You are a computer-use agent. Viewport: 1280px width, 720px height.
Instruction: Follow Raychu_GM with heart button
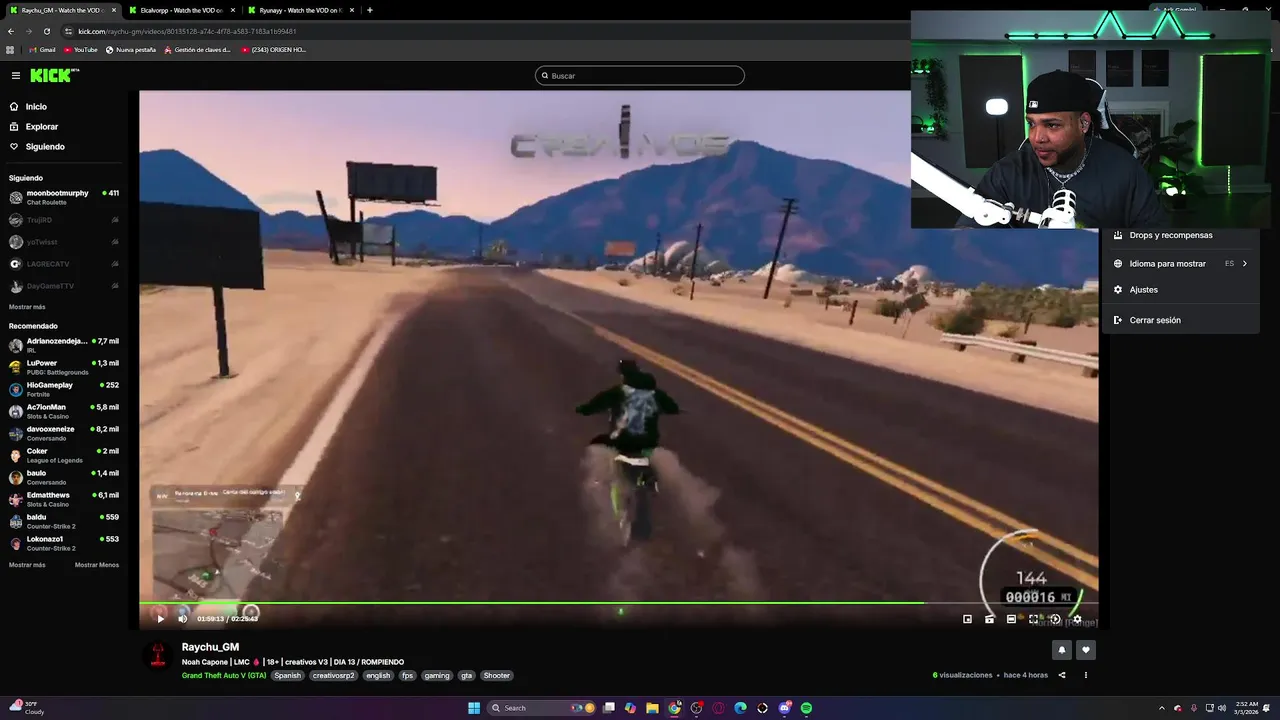click(x=1086, y=650)
